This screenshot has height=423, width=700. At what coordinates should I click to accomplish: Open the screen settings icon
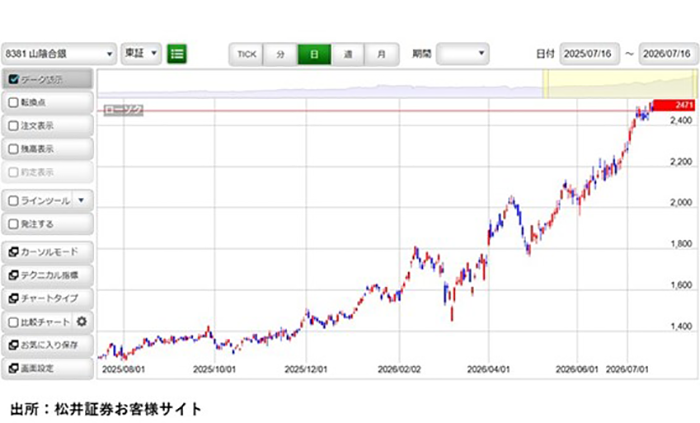[13, 368]
